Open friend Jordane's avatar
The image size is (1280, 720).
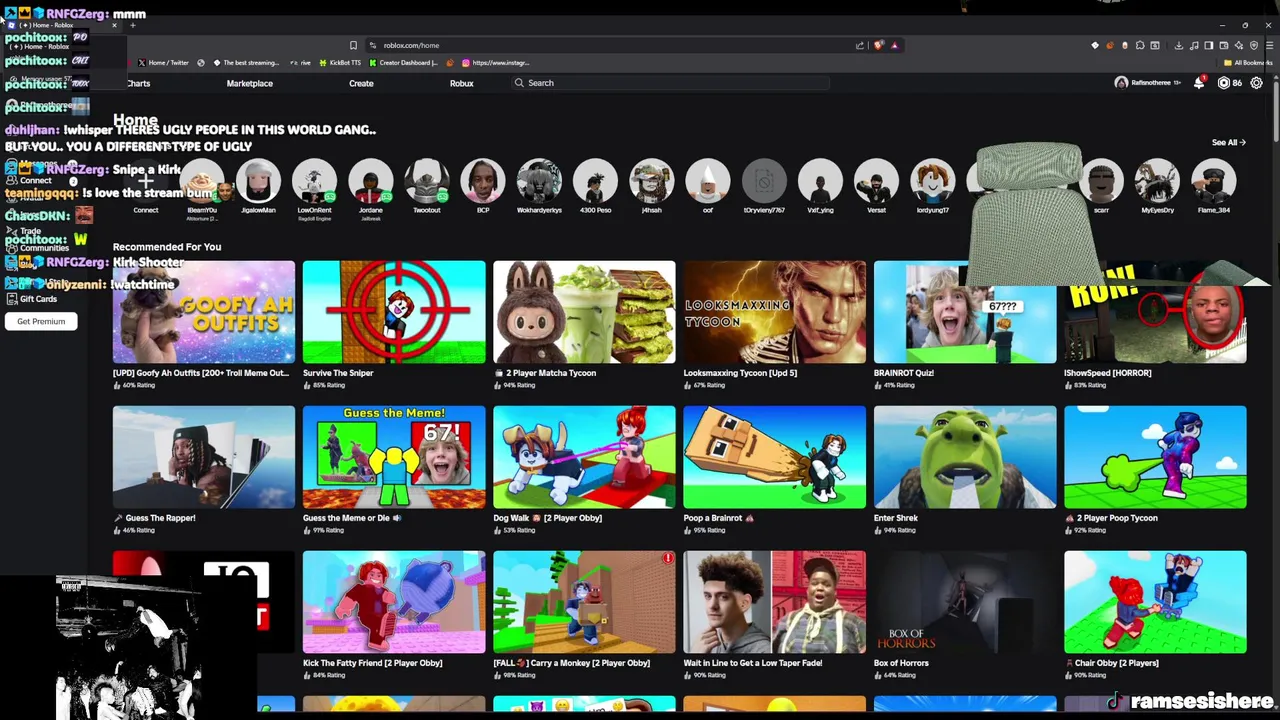[371, 181]
